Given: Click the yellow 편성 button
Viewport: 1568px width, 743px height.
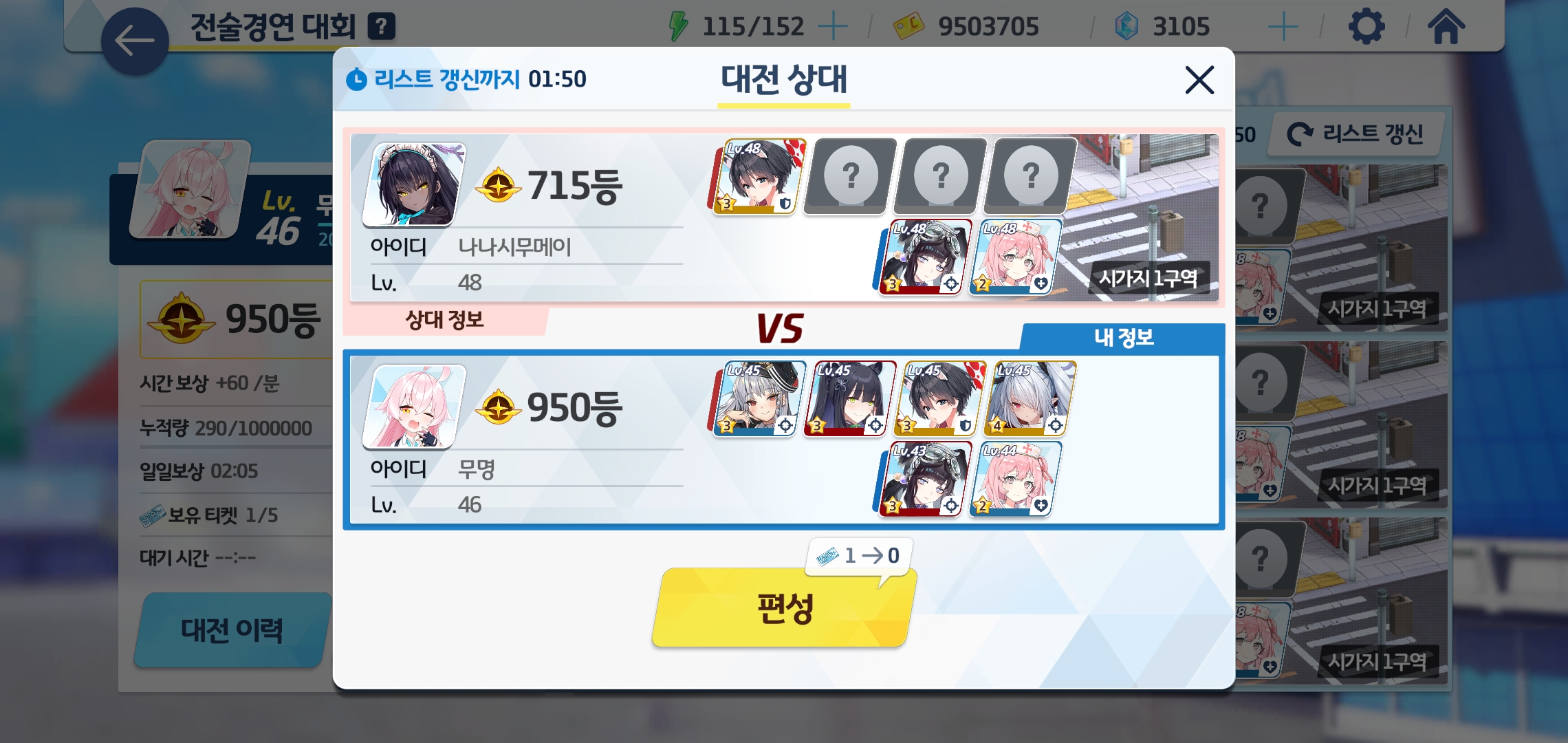Looking at the screenshot, I should click(784, 607).
